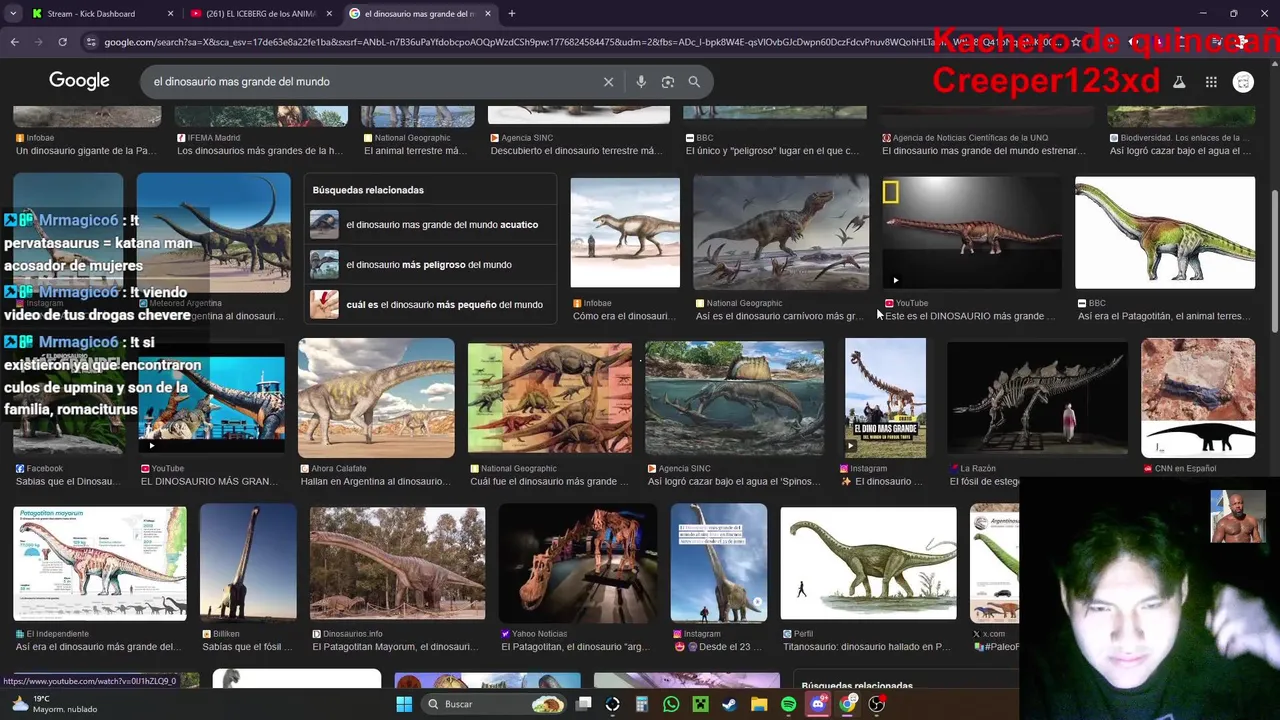Open Yahoo Noticias museum skeleton image
The width and height of the screenshot is (1280, 720).
click(x=578, y=563)
